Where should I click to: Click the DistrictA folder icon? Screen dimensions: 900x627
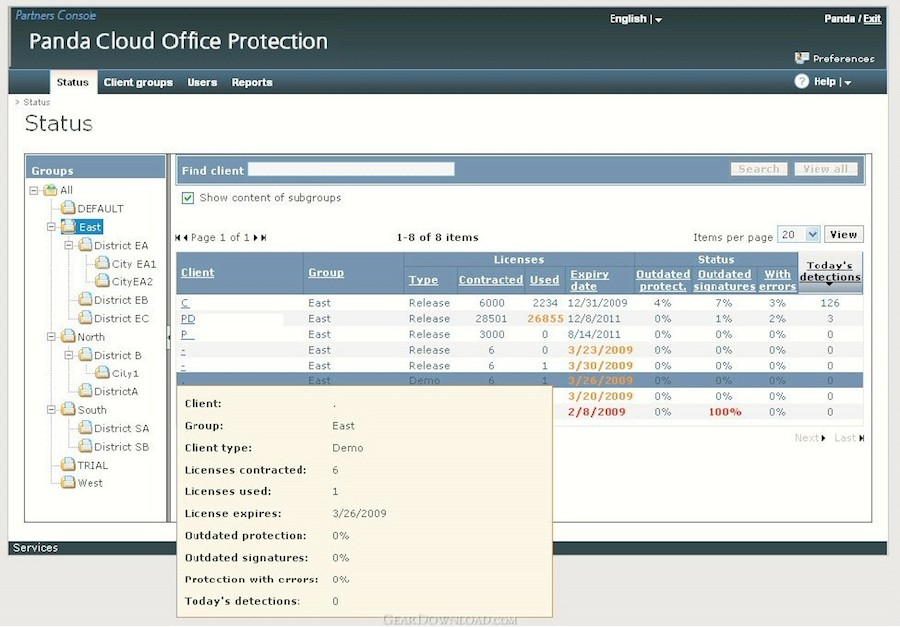tap(85, 391)
